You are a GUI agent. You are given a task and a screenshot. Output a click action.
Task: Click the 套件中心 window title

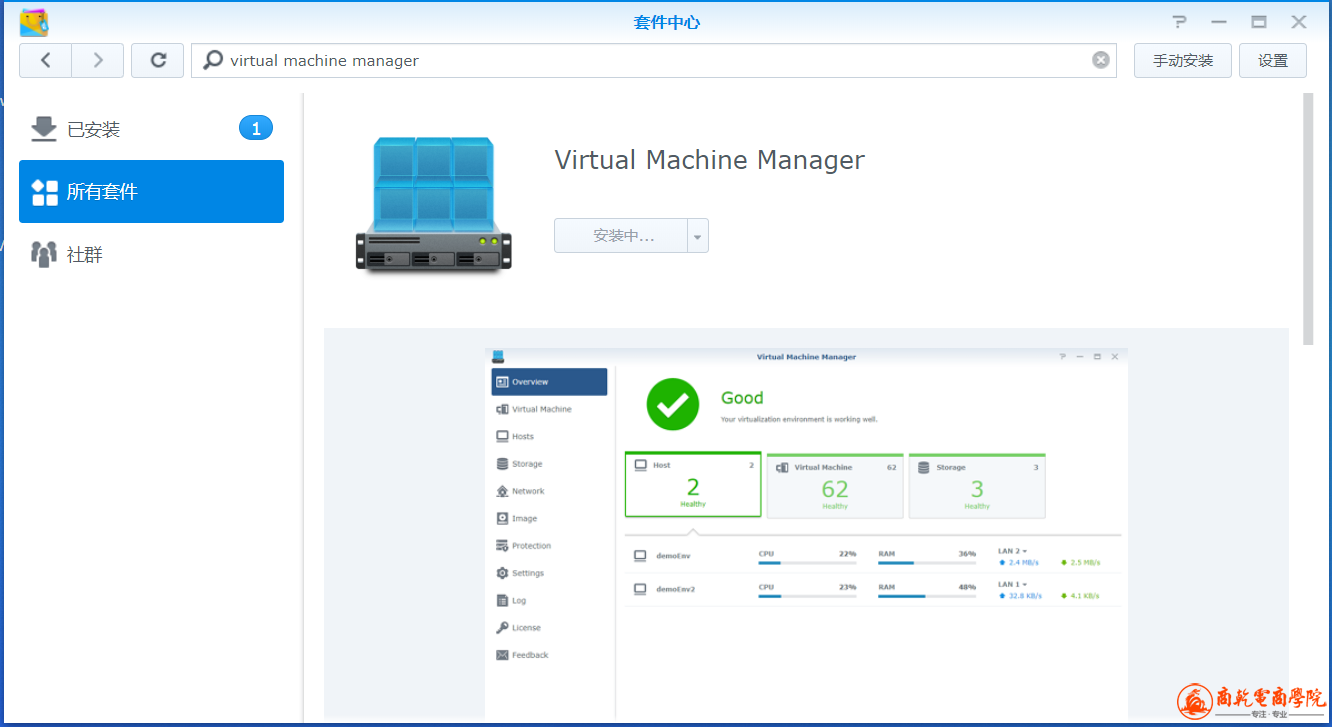click(x=667, y=22)
